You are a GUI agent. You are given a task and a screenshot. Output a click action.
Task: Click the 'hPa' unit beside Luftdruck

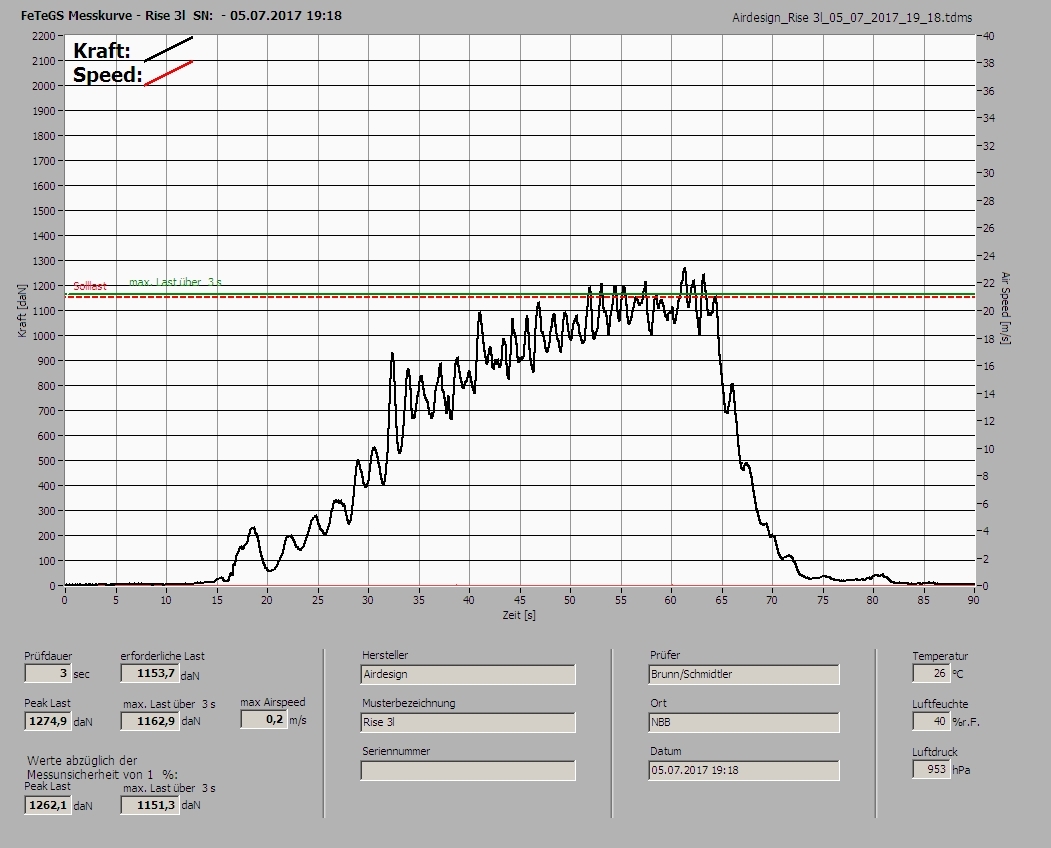point(961,770)
